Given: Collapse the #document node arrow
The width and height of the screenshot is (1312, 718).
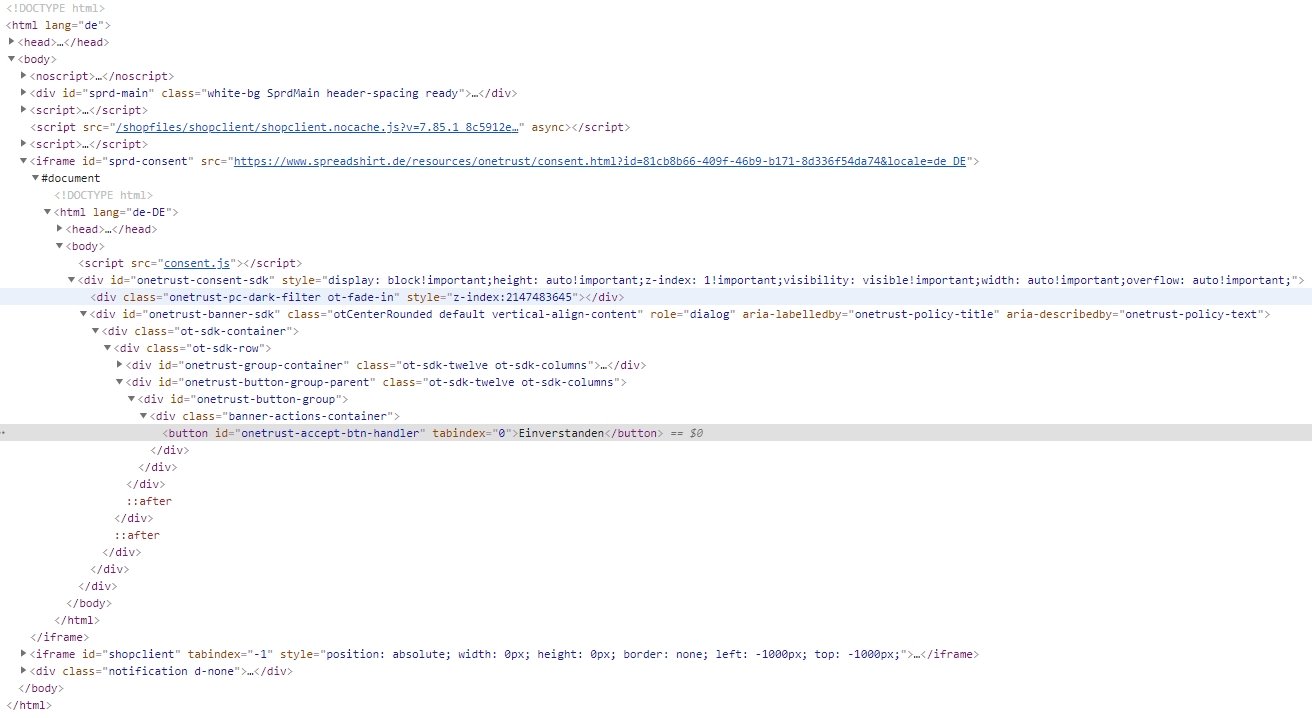Looking at the screenshot, I should point(35,178).
